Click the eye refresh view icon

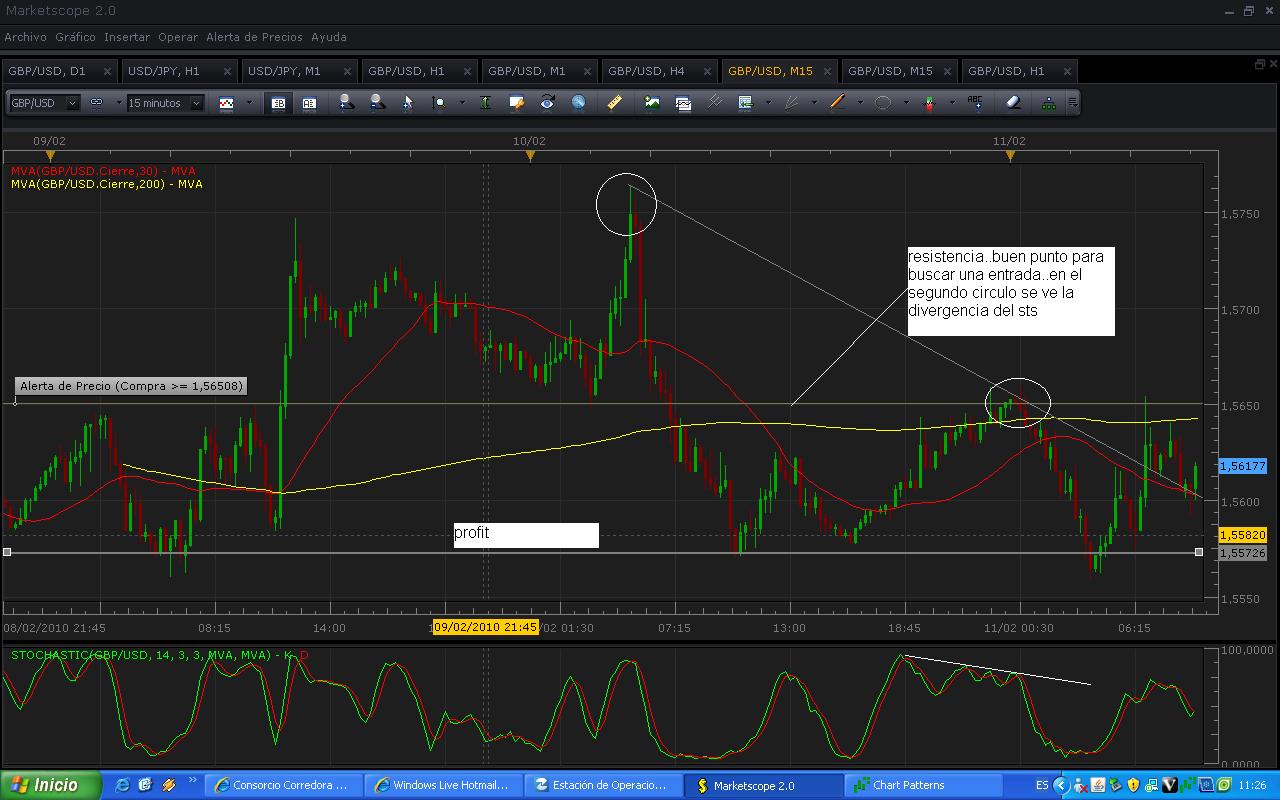tap(547, 102)
